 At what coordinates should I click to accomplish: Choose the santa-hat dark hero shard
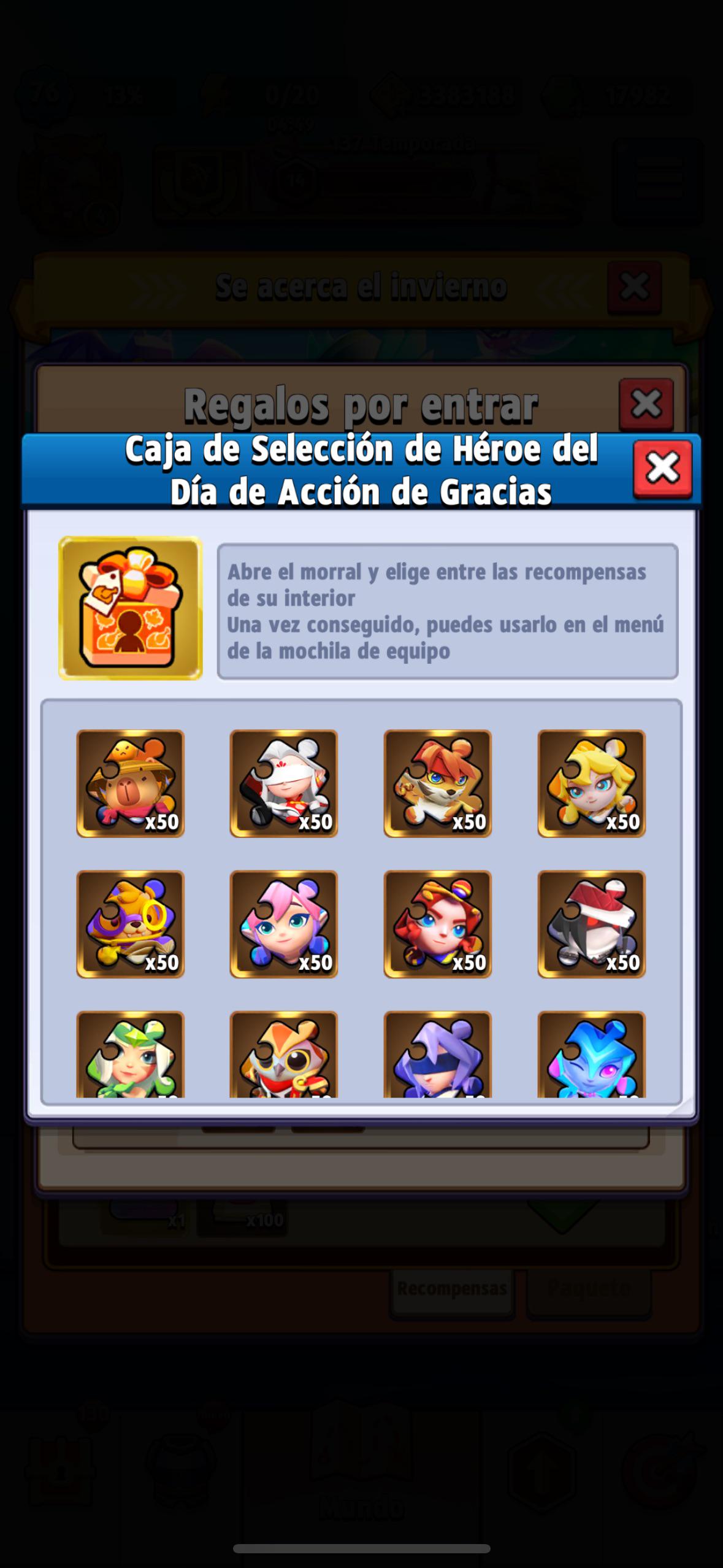(591, 924)
